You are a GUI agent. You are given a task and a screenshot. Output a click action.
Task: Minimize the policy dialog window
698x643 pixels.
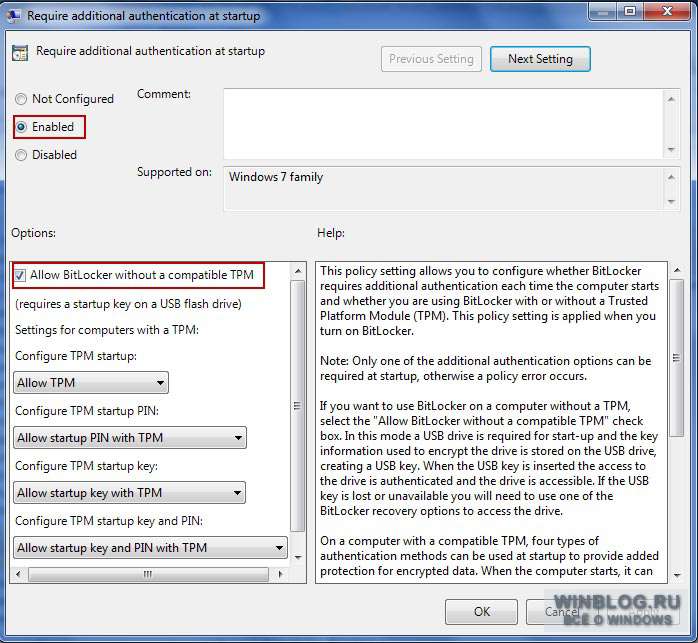click(603, 12)
